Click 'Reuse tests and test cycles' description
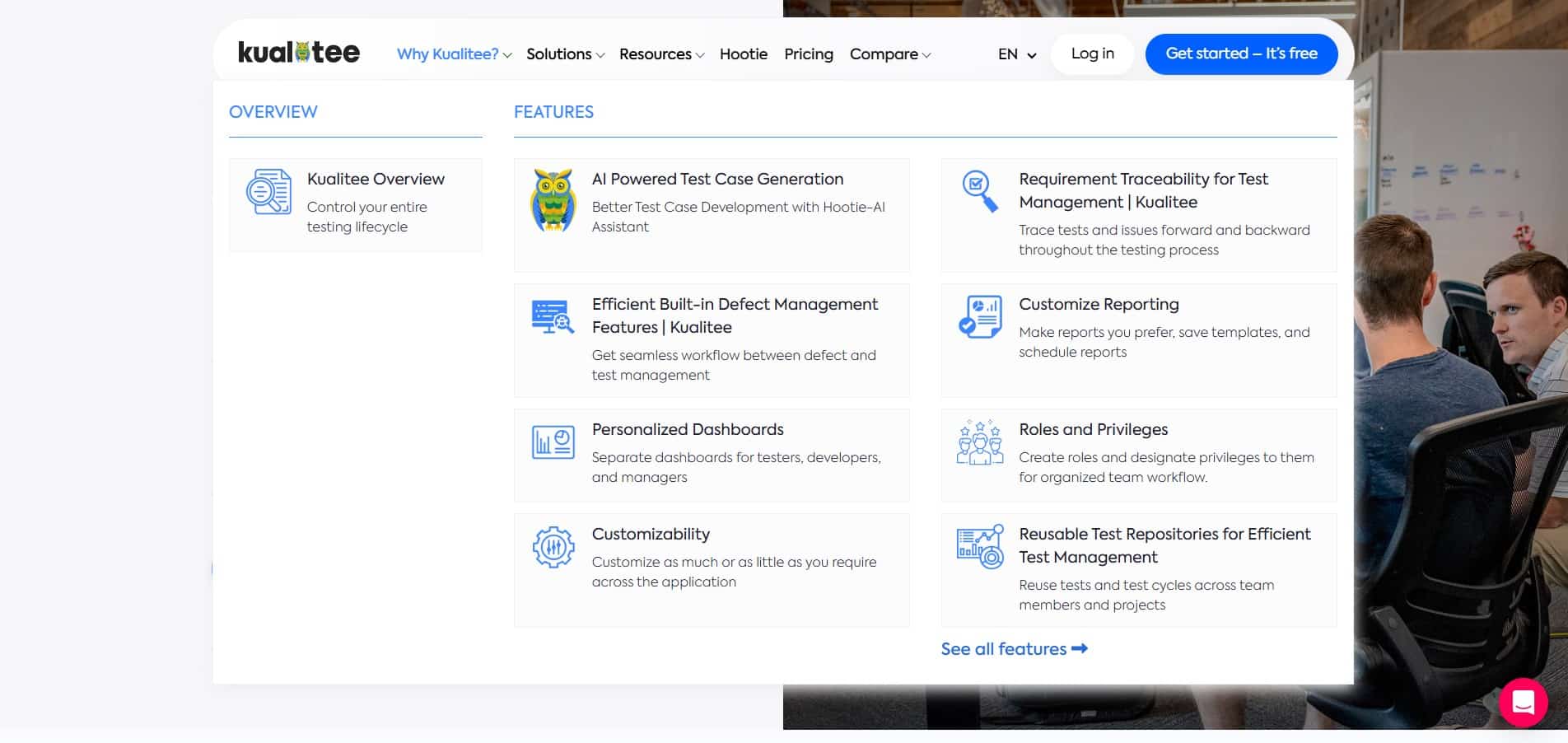Viewport: 1568px width, 743px height. pos(1146,595)
